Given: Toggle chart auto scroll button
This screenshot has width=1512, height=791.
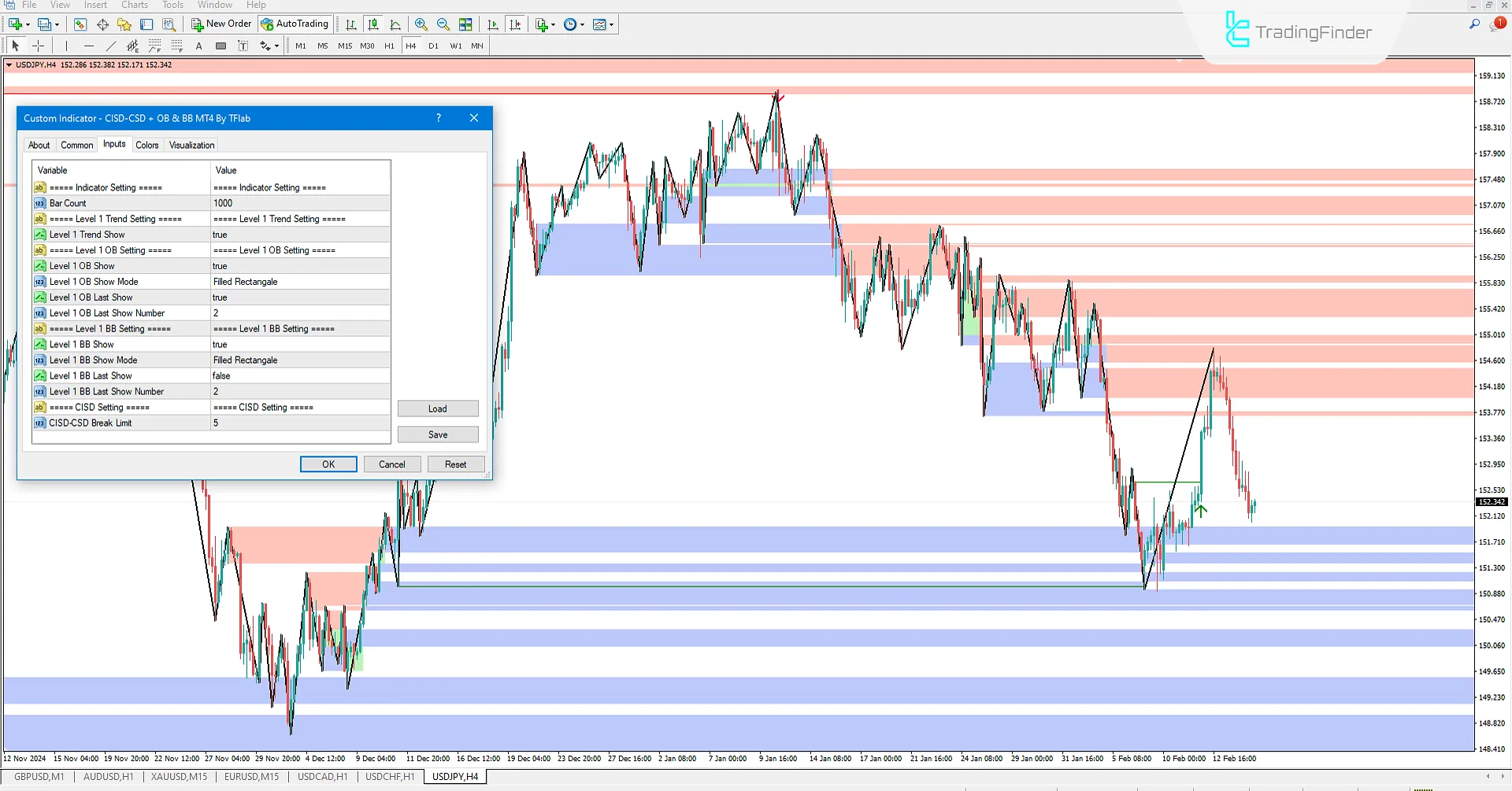Looking at the screenshot, I should (493, 24).
